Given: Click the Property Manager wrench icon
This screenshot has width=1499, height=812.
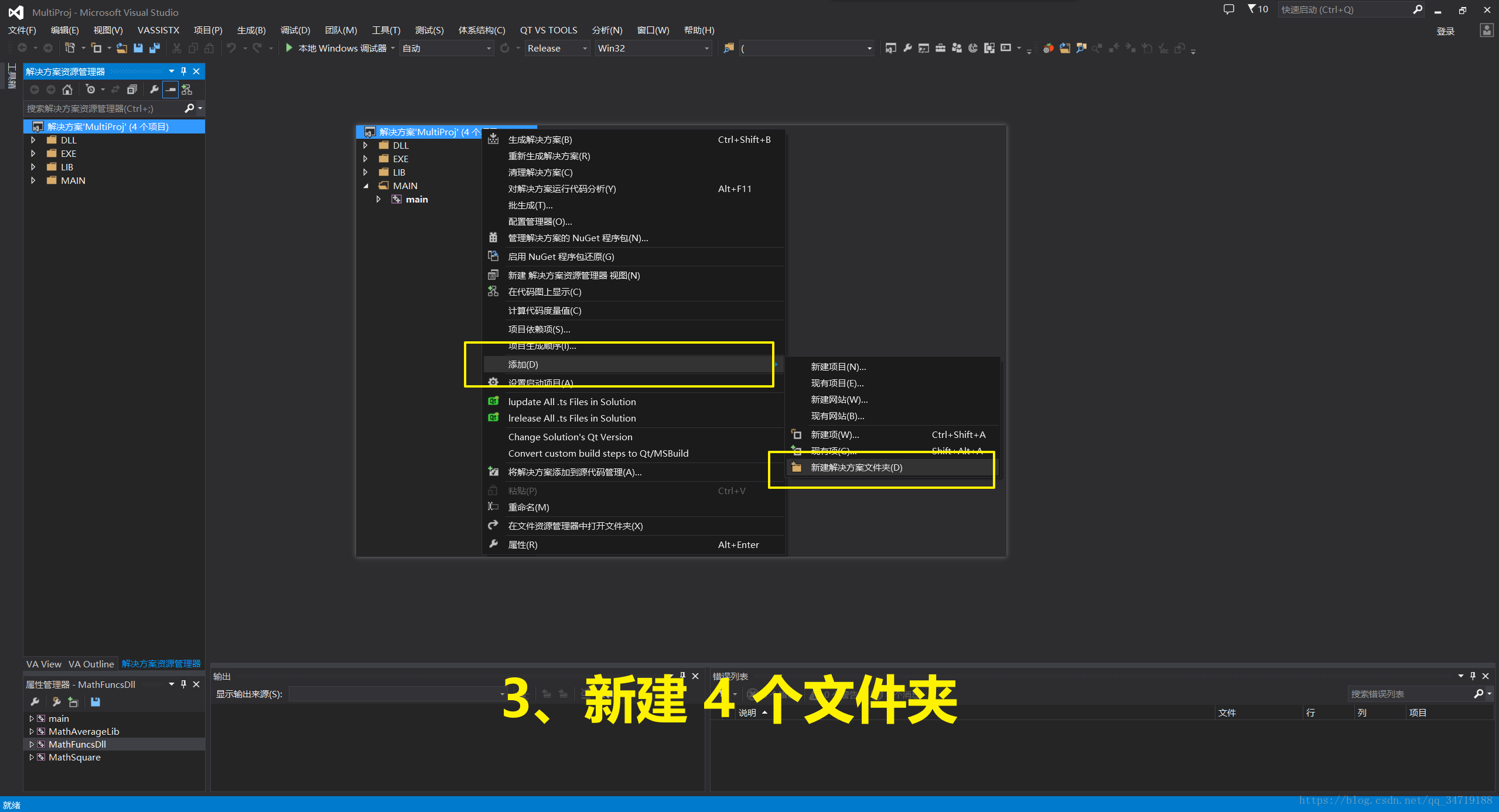Looking at the screenshot, I should coord(35,701).
